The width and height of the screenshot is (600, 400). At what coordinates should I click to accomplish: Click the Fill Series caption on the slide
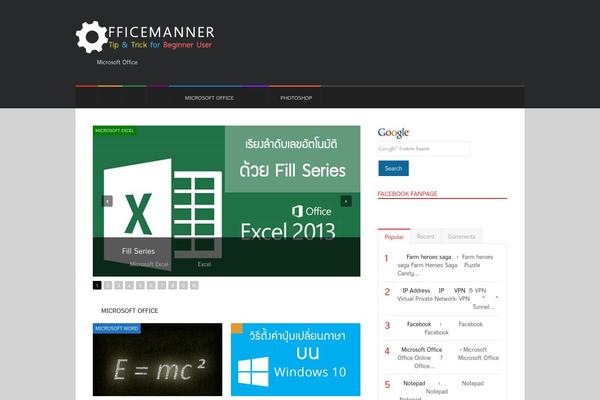click(x=138, y=251)
